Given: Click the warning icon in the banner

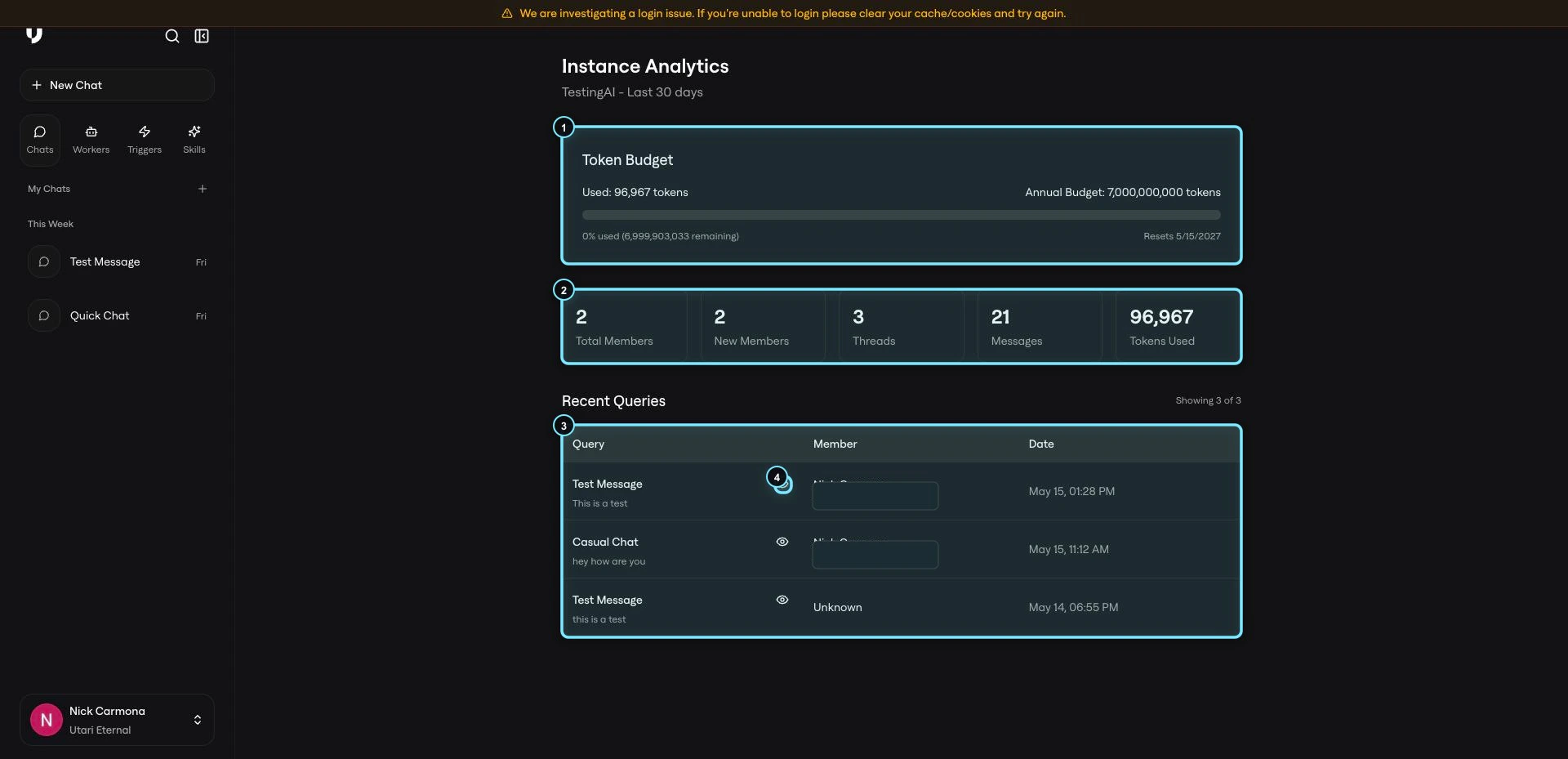Looking at the screenshot, I should (x=507, y=14).
